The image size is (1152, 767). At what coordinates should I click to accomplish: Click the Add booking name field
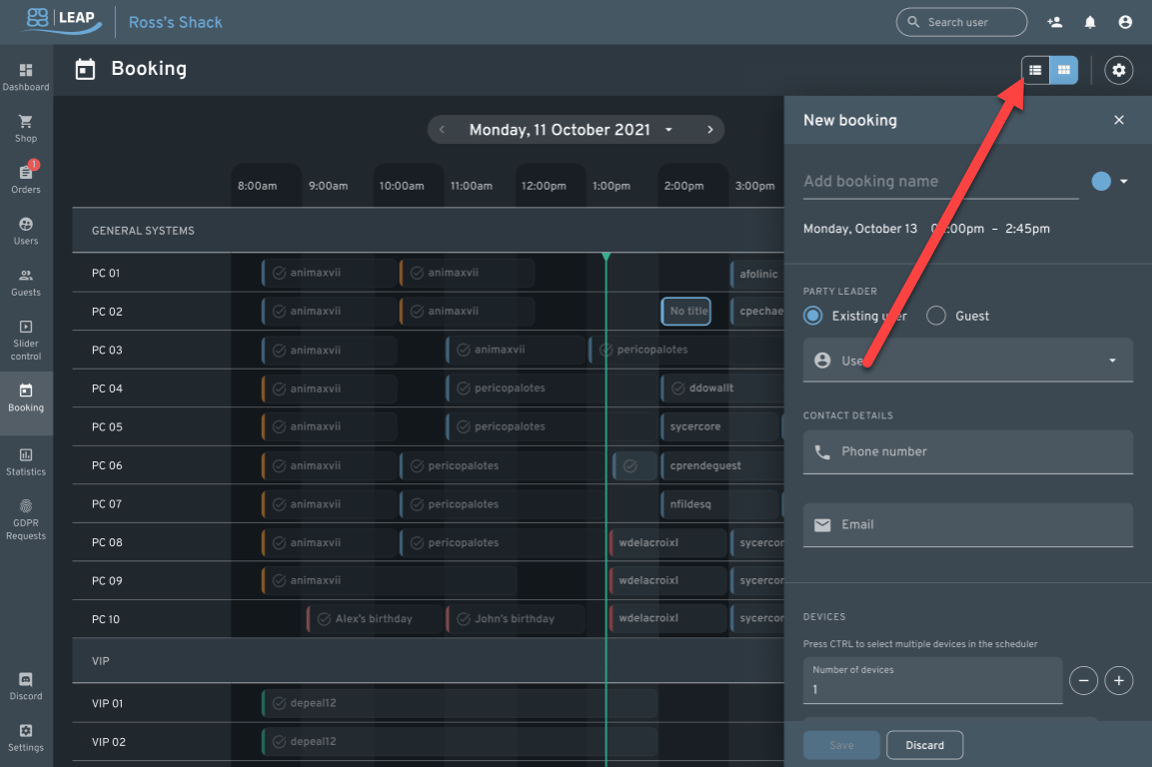coord(900,181)
